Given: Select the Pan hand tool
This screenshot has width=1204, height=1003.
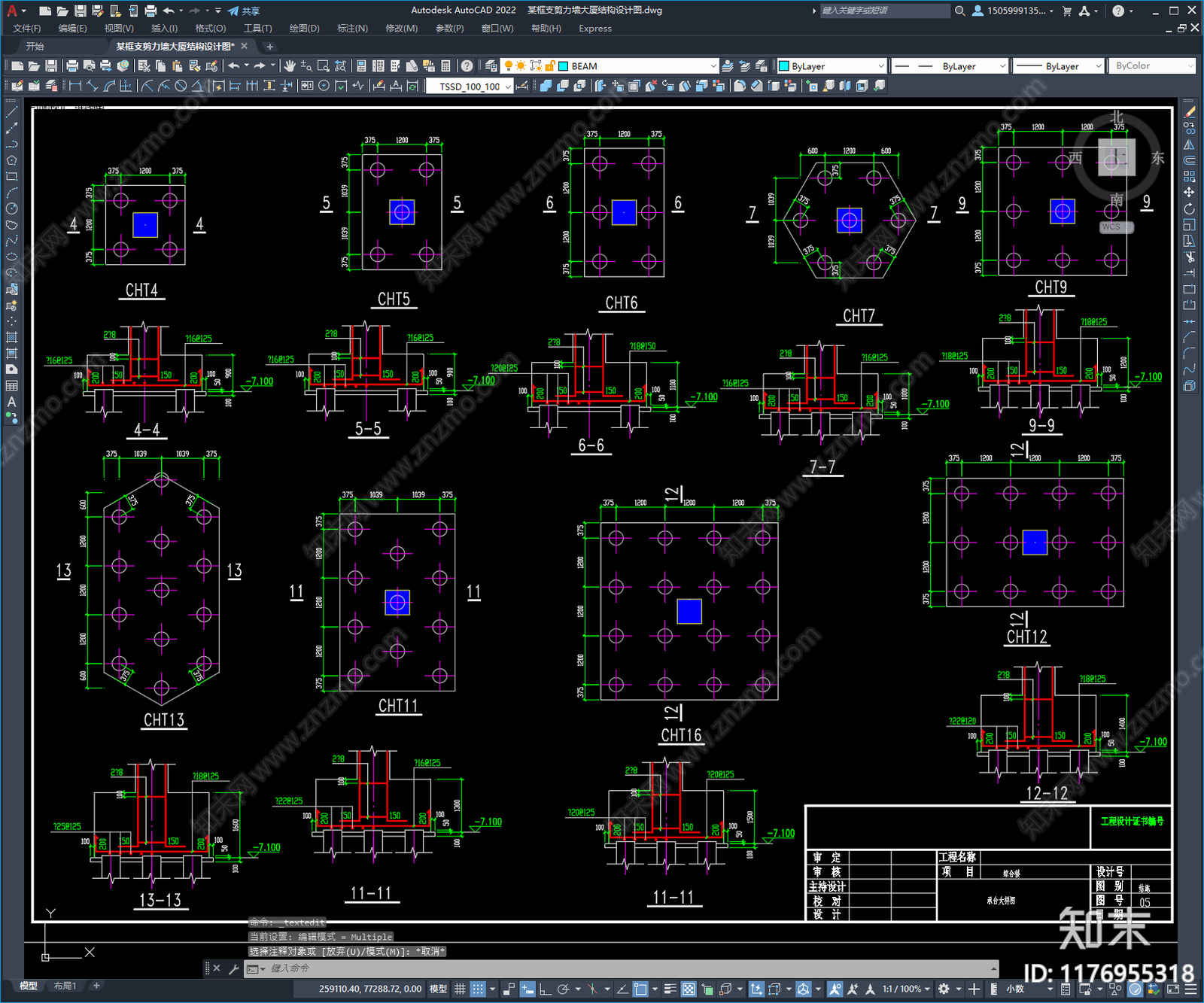Looking at the screenshot, I should coord(289,66).
